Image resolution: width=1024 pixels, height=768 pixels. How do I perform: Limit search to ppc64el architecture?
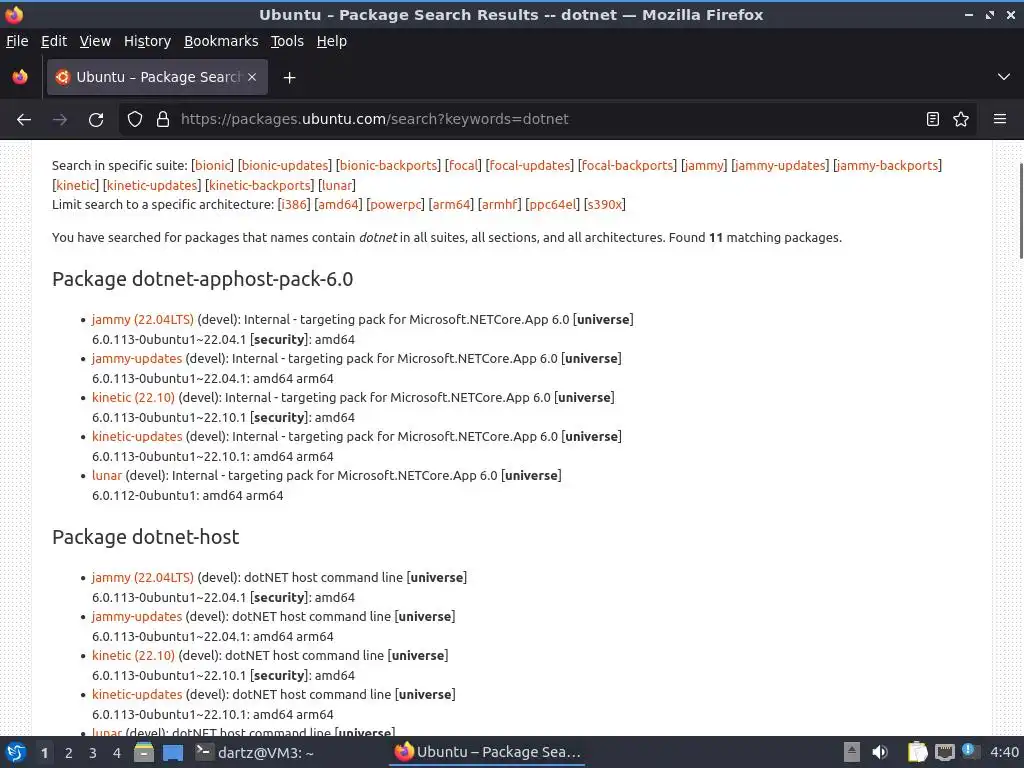pos(552,204)
